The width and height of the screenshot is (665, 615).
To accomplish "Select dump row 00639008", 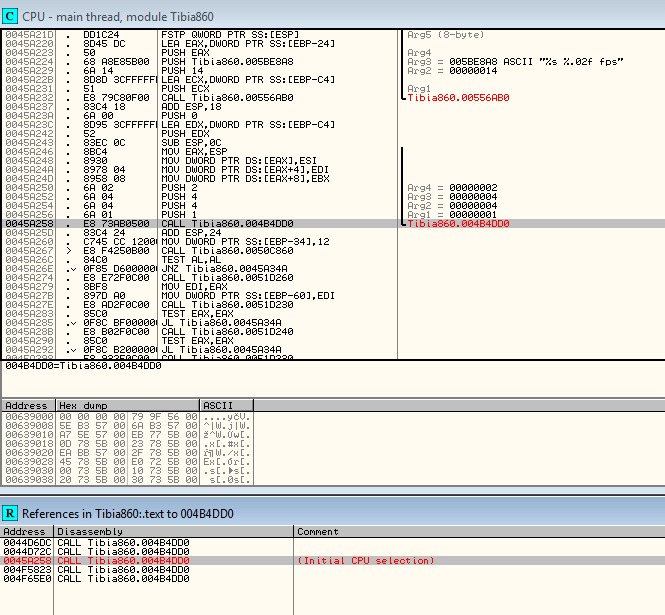I will (127, 425).
